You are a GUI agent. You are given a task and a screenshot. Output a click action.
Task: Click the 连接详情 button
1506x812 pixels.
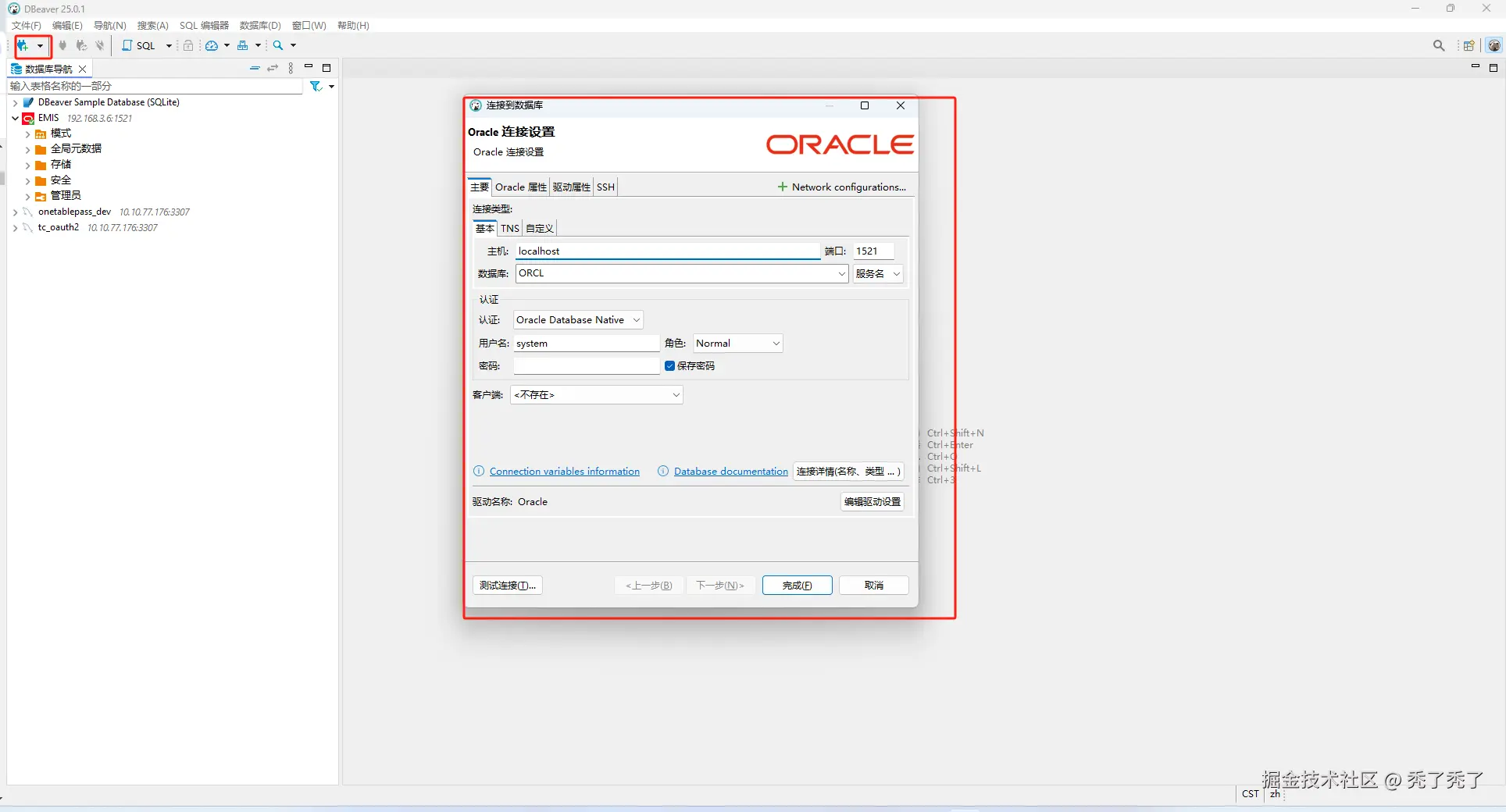849,472
